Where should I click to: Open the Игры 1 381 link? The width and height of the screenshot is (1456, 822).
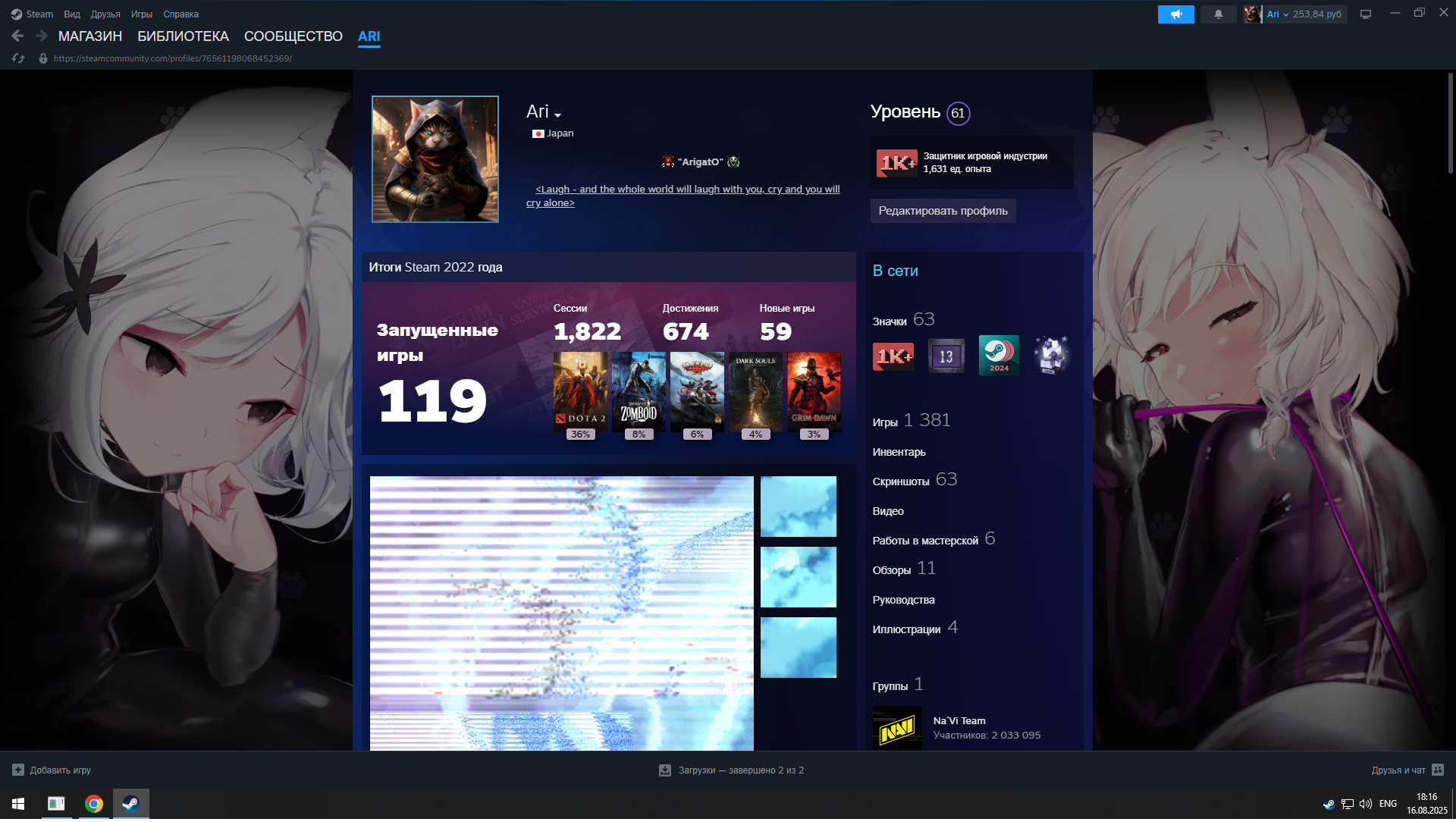(x=912, y=421)
